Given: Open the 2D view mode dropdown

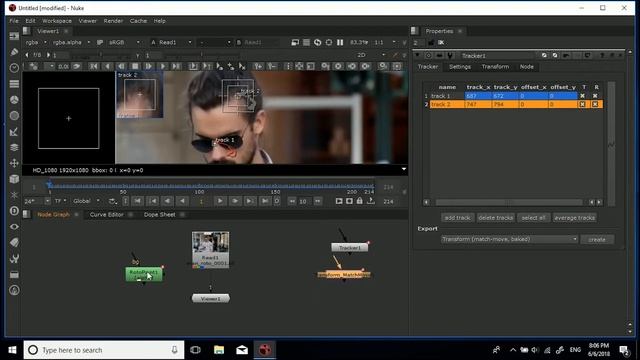Looking at the screenshot, I should click(x=371, y=55).
